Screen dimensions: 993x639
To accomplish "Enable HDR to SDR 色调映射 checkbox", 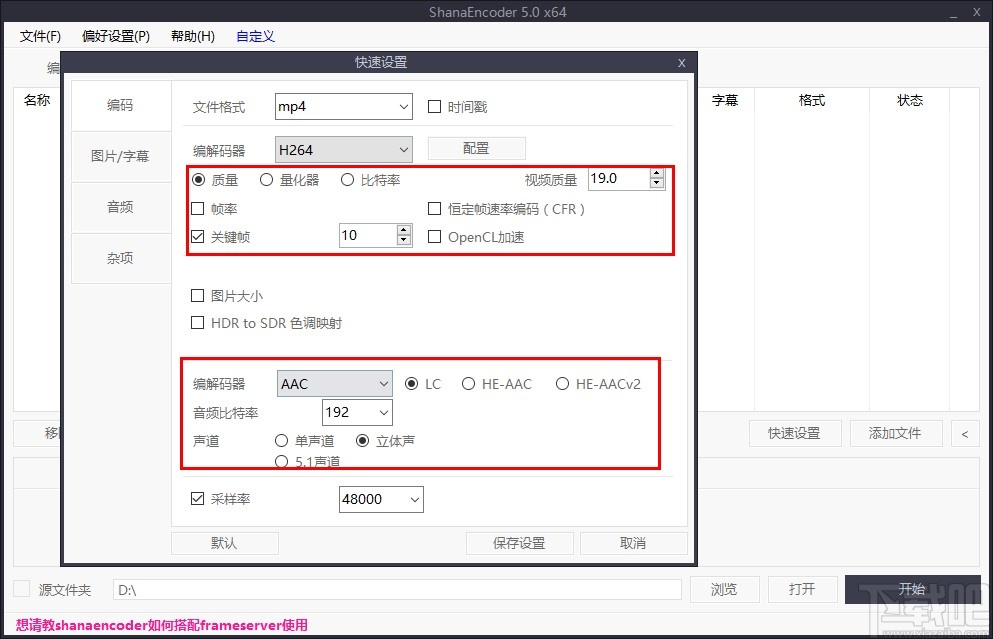I will [x=198, y=323].
